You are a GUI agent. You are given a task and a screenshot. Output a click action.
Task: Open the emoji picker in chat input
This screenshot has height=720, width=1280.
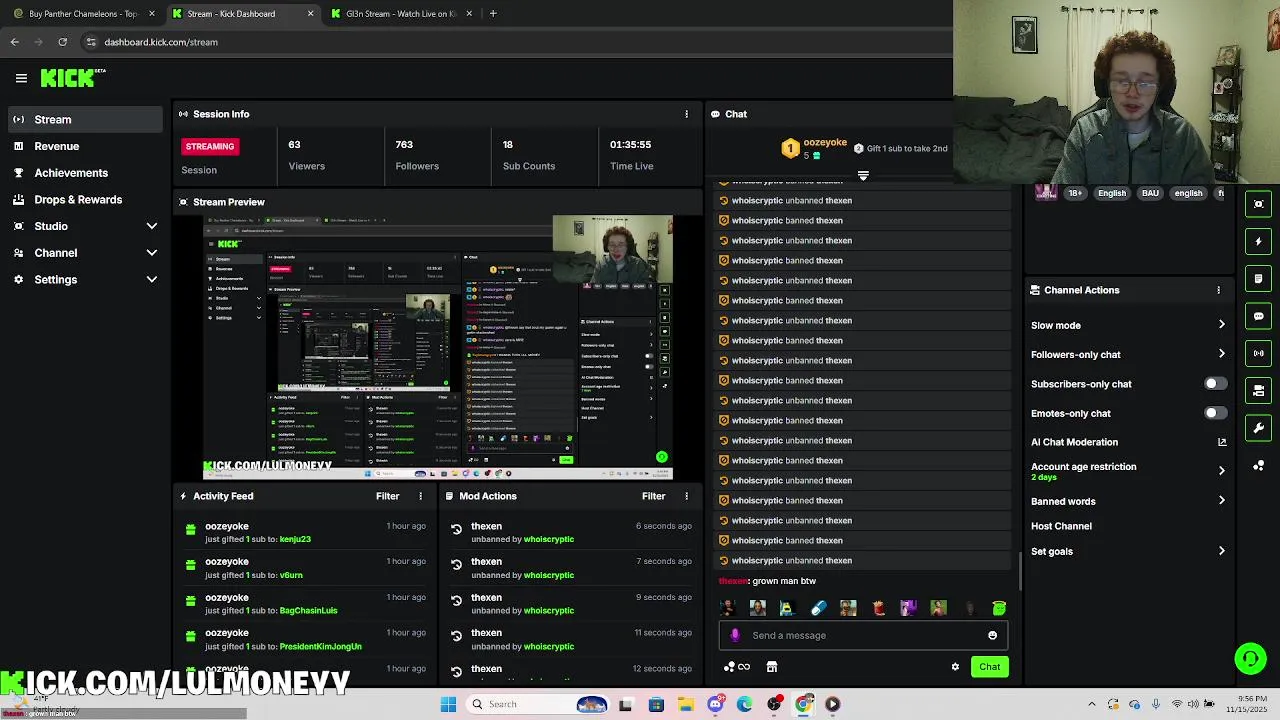pyautogui.click(x=992, y=635)
